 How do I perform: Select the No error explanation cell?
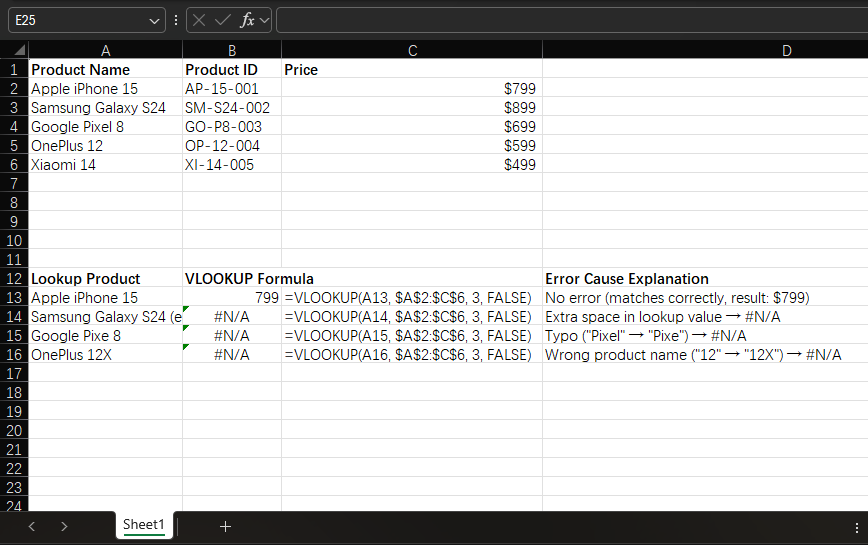705,298
